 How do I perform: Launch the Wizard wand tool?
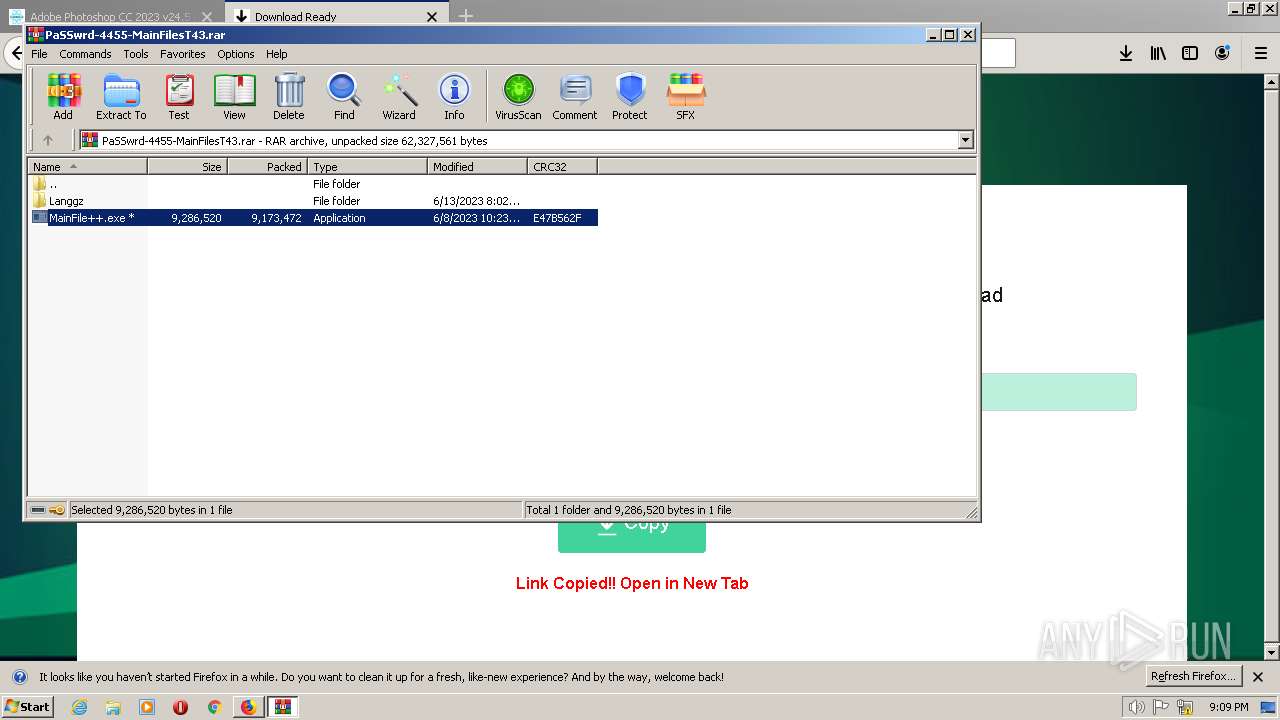[399, 97]
